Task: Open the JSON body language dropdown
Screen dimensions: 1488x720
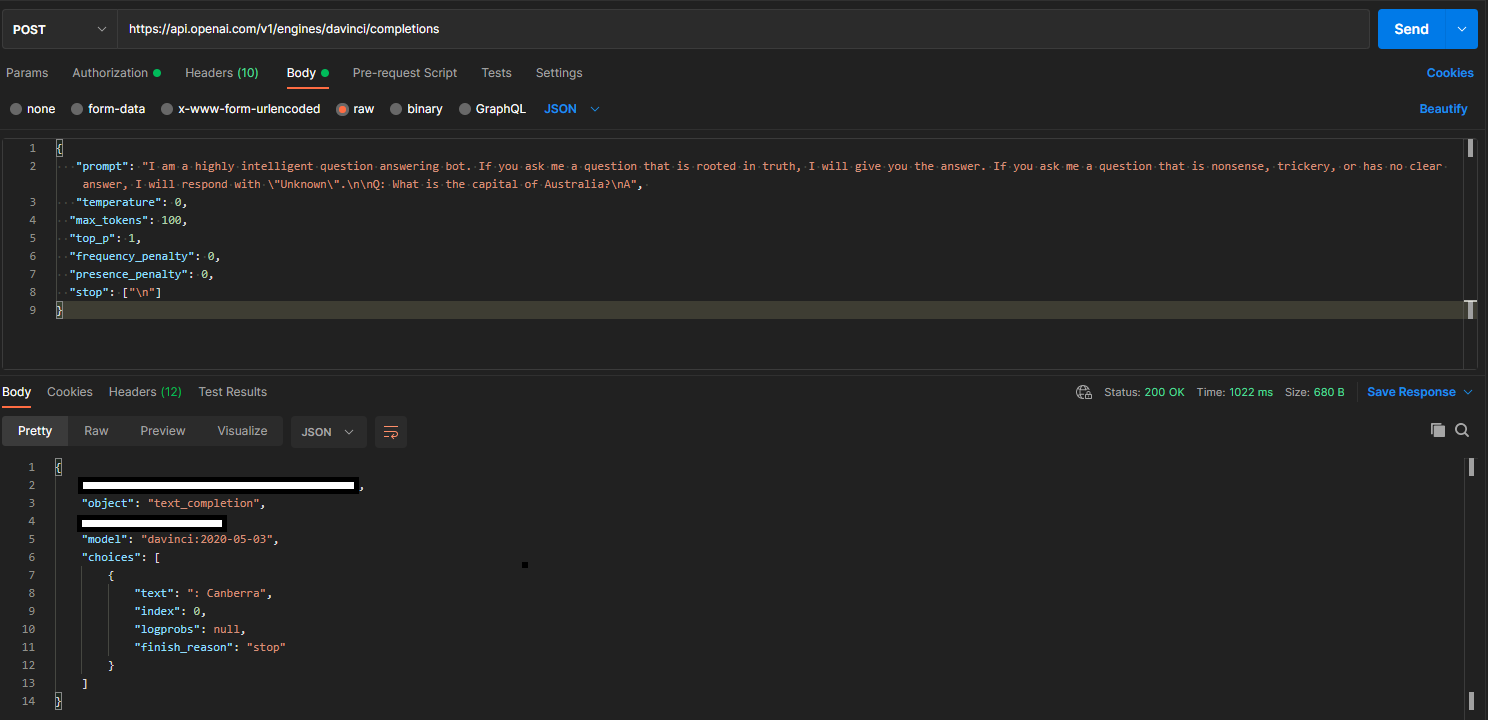Action: coord(571,108)
